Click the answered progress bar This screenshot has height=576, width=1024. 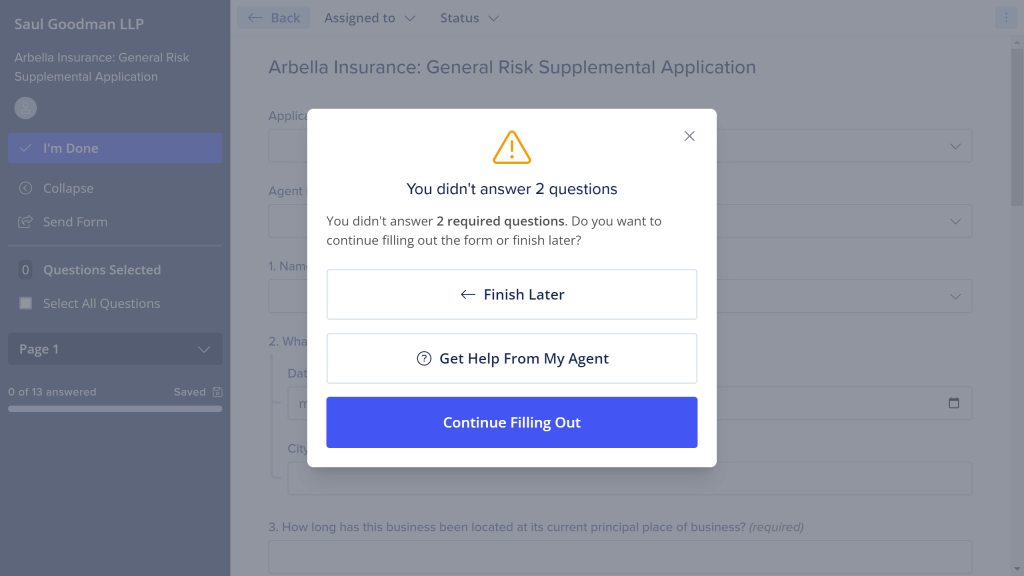click(115, 409)
